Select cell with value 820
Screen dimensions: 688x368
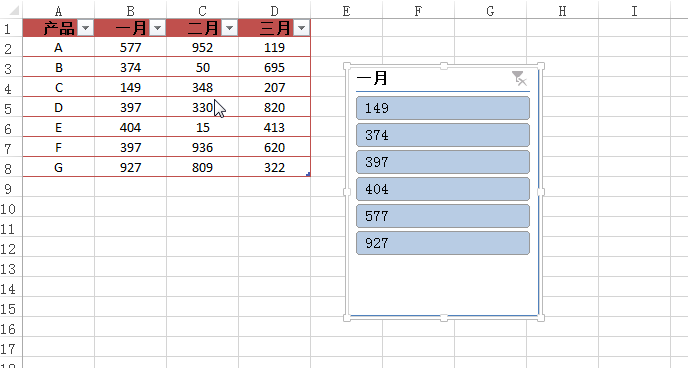pos(274,107)
